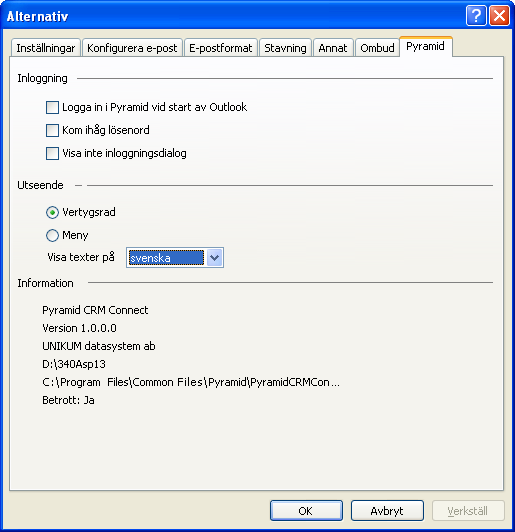
Task: Confirm with the OK button
Action: pos(306,511)
